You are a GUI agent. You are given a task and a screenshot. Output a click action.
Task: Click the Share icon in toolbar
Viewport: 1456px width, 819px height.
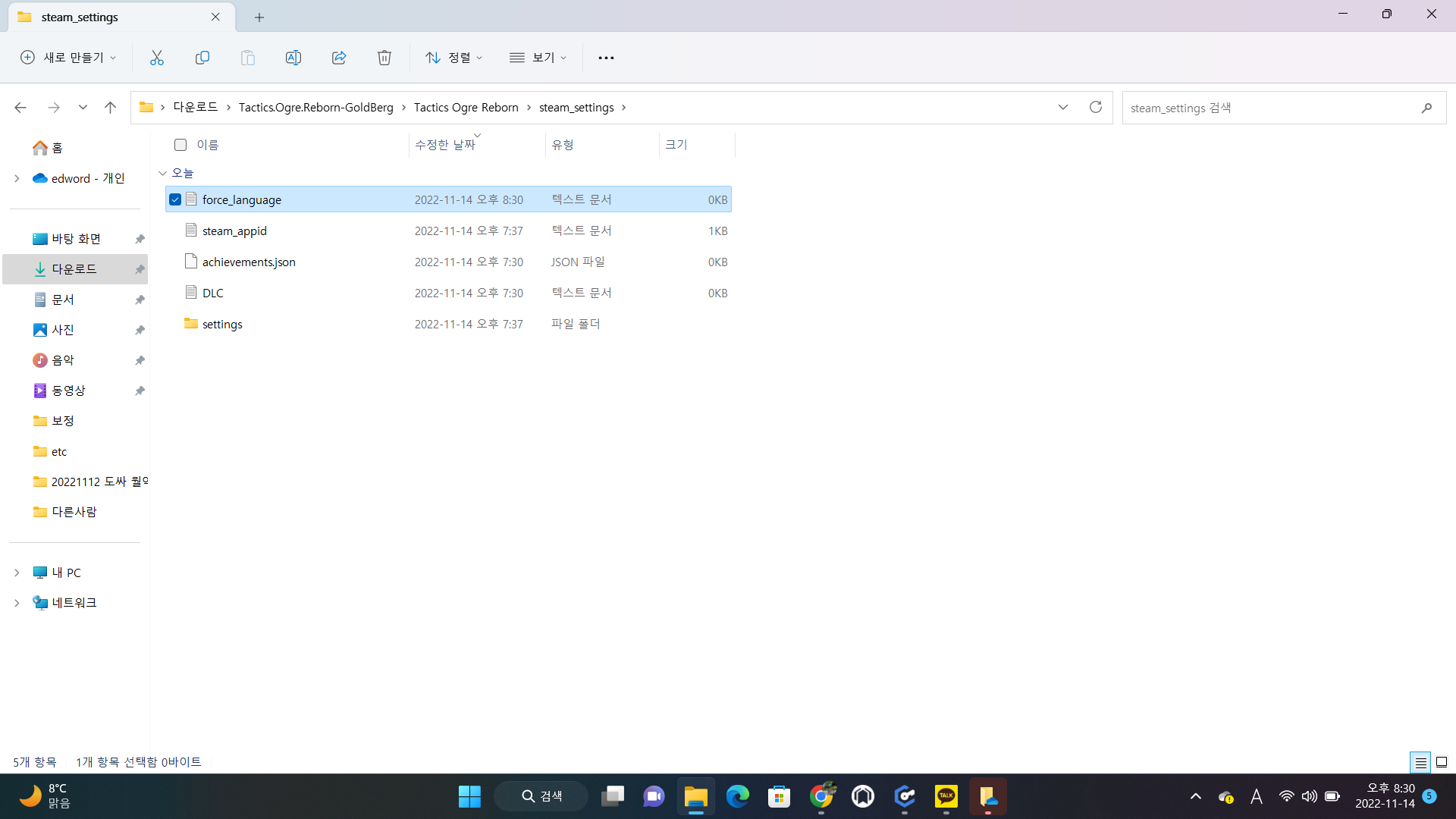click(x=339, y=58)
